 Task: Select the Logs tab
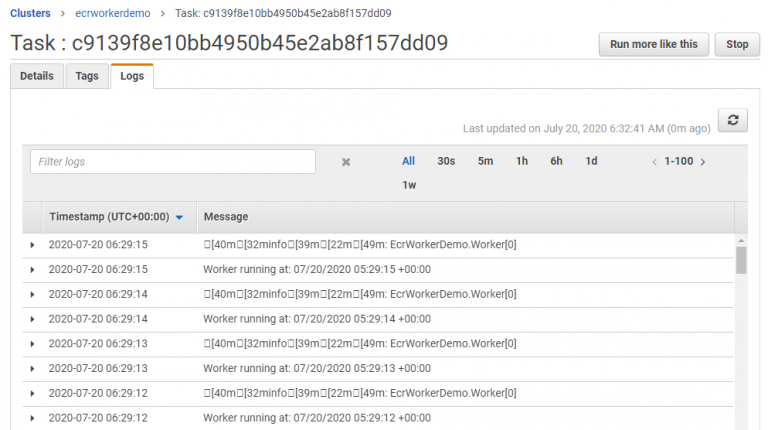pos(131,76)
